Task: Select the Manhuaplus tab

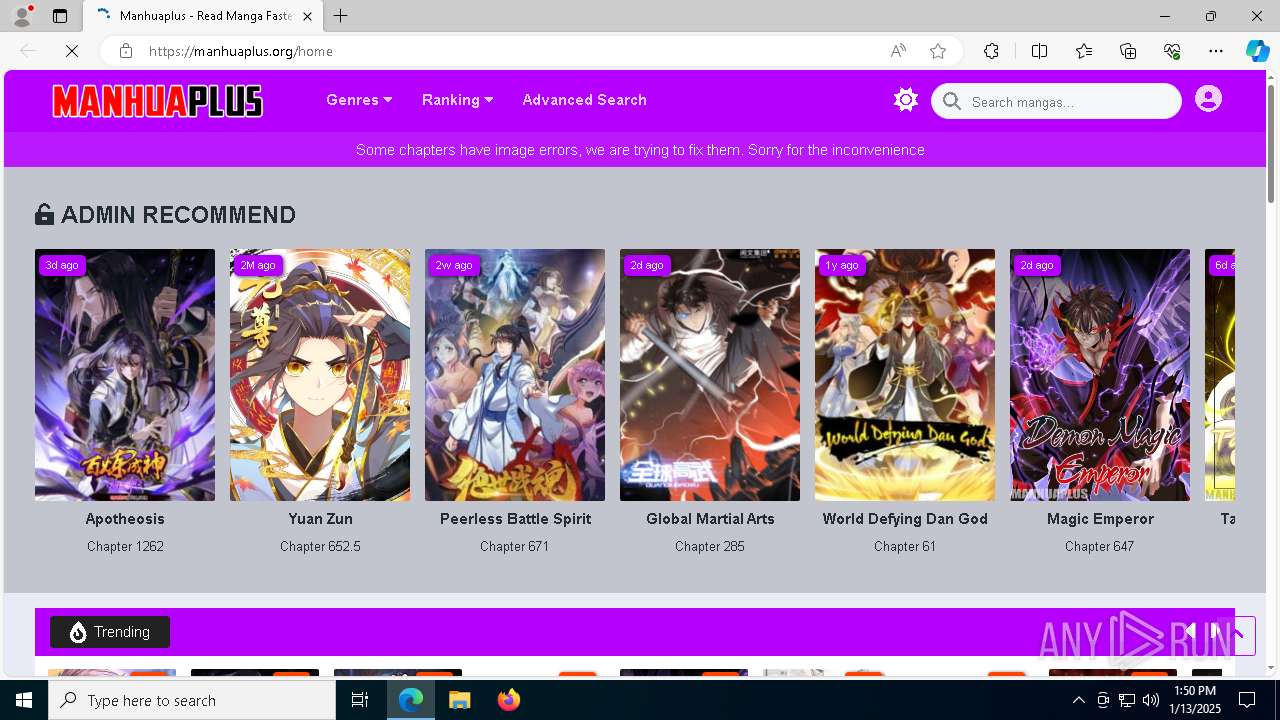Action: pyautogui.click(x=202, y=16)
